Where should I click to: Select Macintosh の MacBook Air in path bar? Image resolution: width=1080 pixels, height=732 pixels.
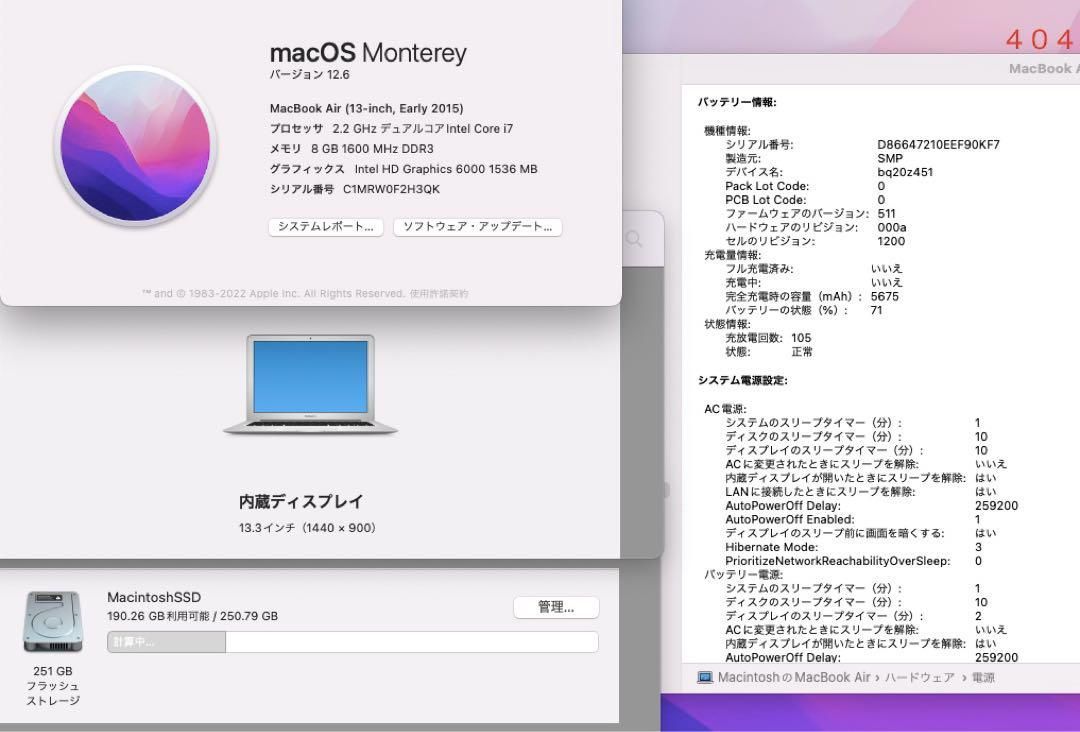point(794,678)
